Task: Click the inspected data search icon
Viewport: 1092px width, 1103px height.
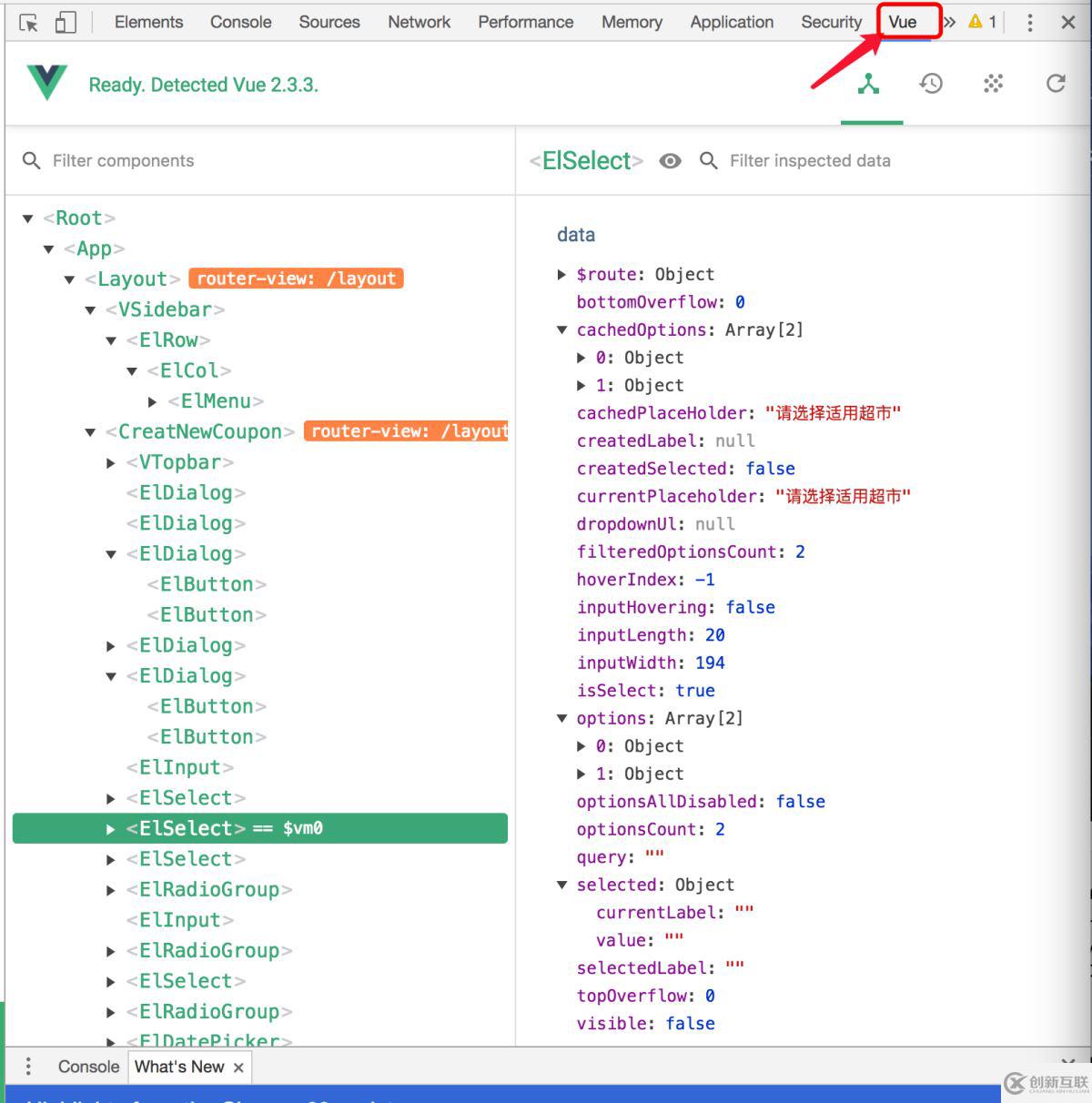Action: 708,161
